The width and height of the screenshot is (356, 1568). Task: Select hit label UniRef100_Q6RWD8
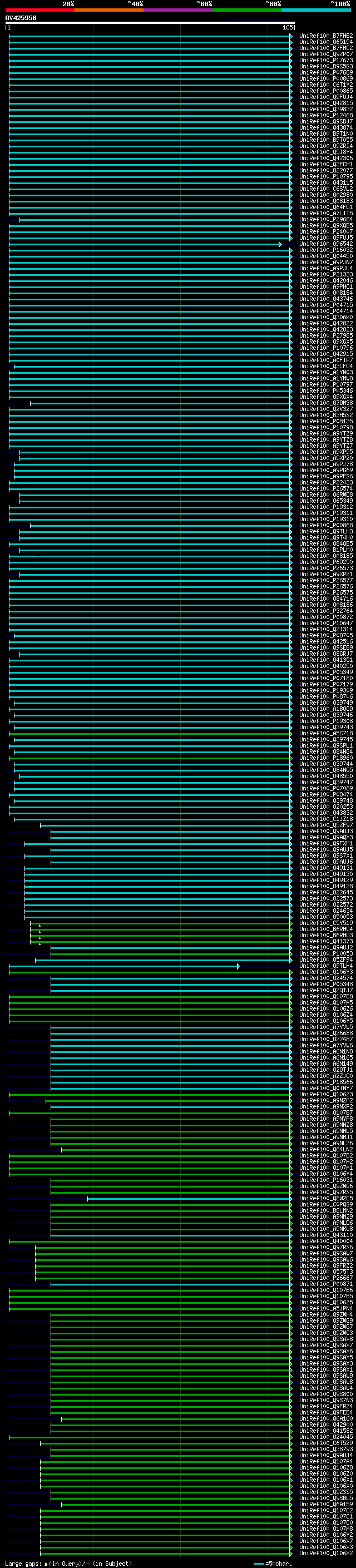coord(325,494)
